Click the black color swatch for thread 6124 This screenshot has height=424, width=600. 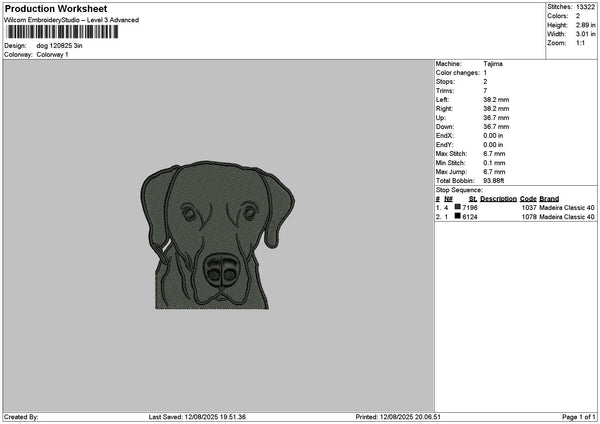tap(457, 216)
